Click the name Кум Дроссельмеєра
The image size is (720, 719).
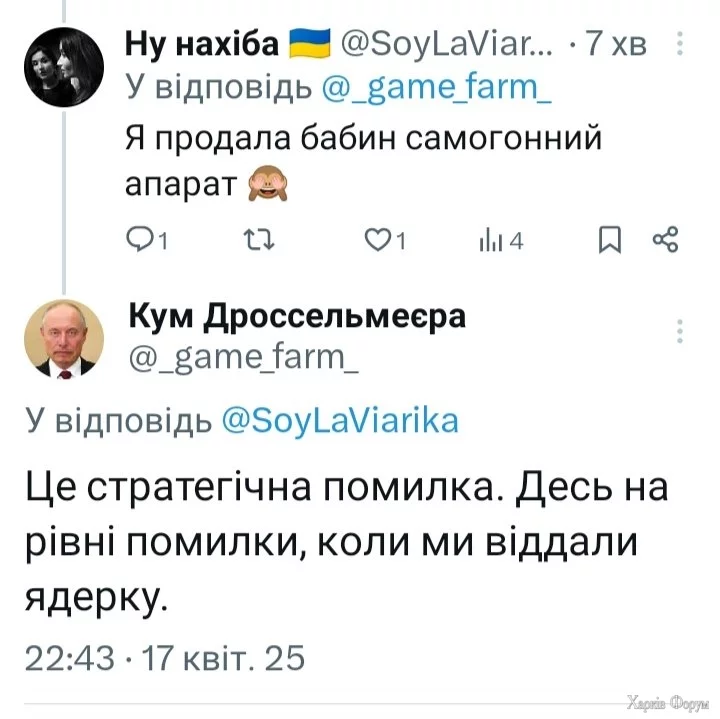pyautogui.click(x=298, y=316)
